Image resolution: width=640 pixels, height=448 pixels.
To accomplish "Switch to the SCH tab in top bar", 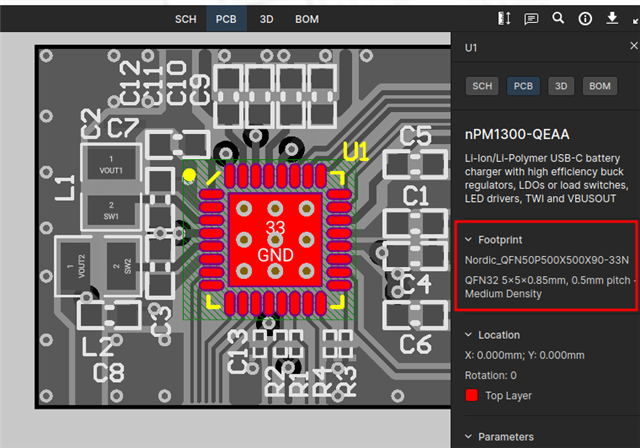I will [x=186, y=19].
